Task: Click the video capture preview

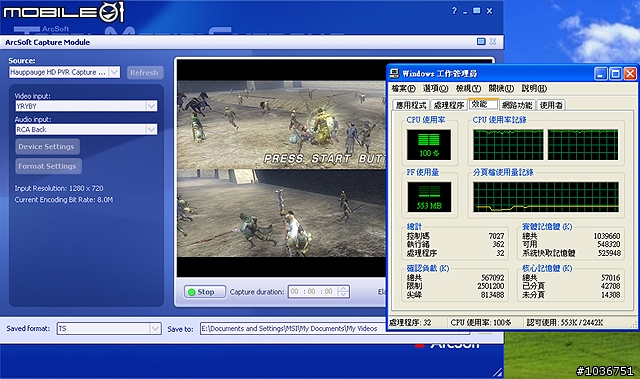Action: (281, 168)
